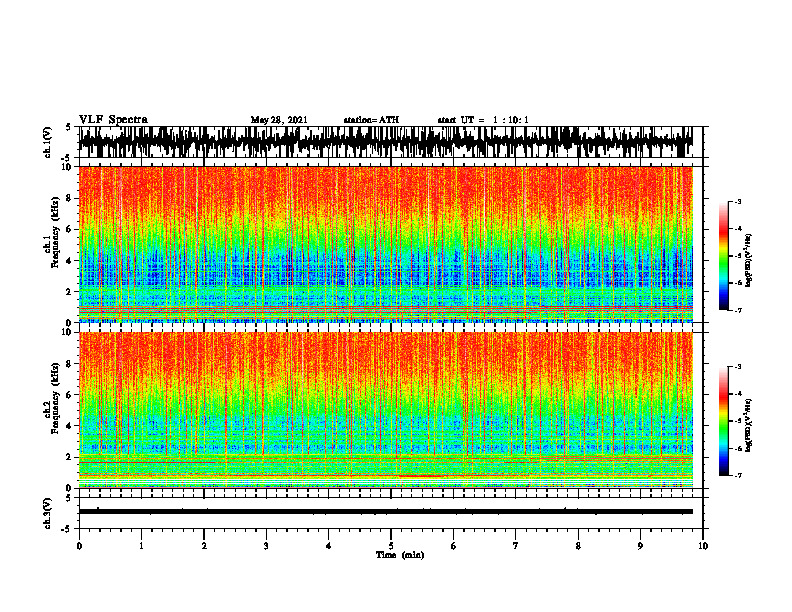Click the "ch.3(V)" waveform axis label
The width and height of the screenshot is (792, 612).
[48, 513]
